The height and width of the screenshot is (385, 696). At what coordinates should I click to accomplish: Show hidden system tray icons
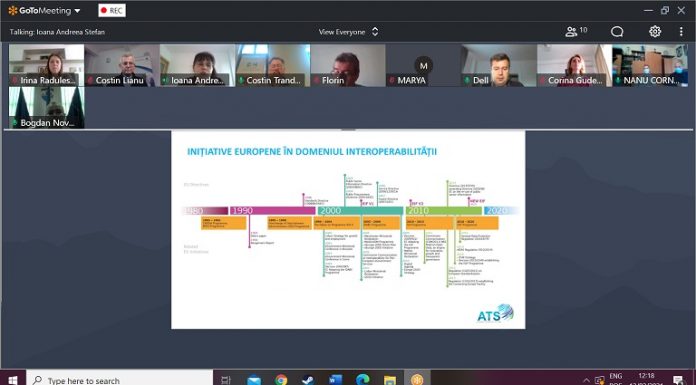coord(586,380)
